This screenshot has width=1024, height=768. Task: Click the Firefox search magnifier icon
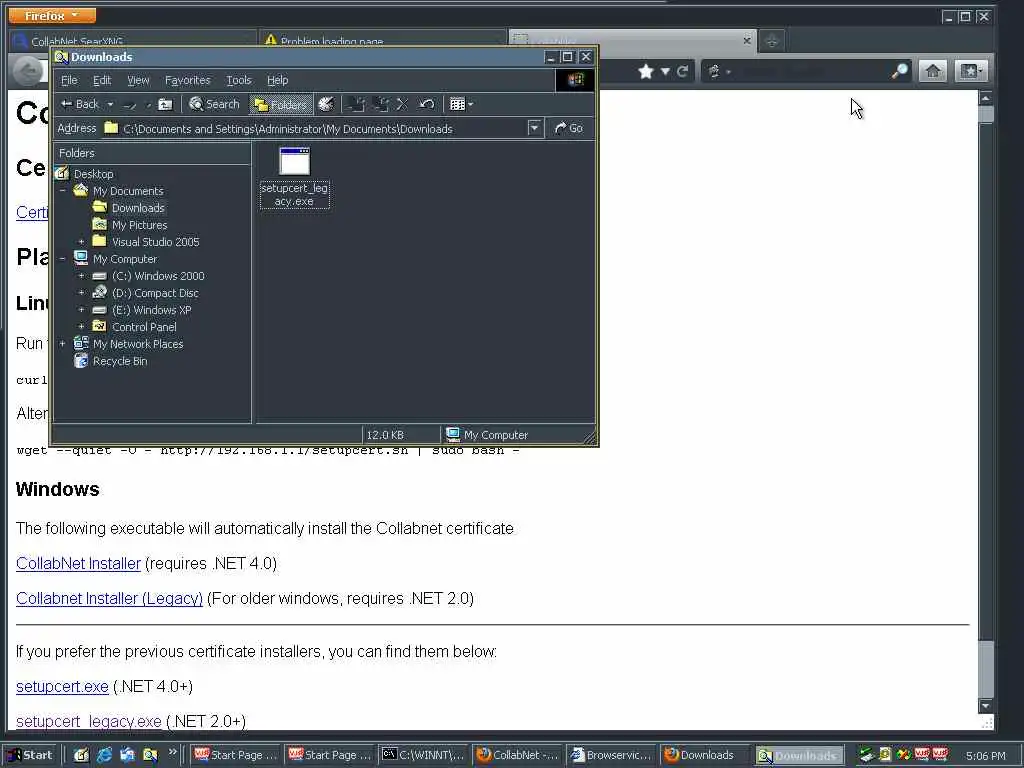900,71
